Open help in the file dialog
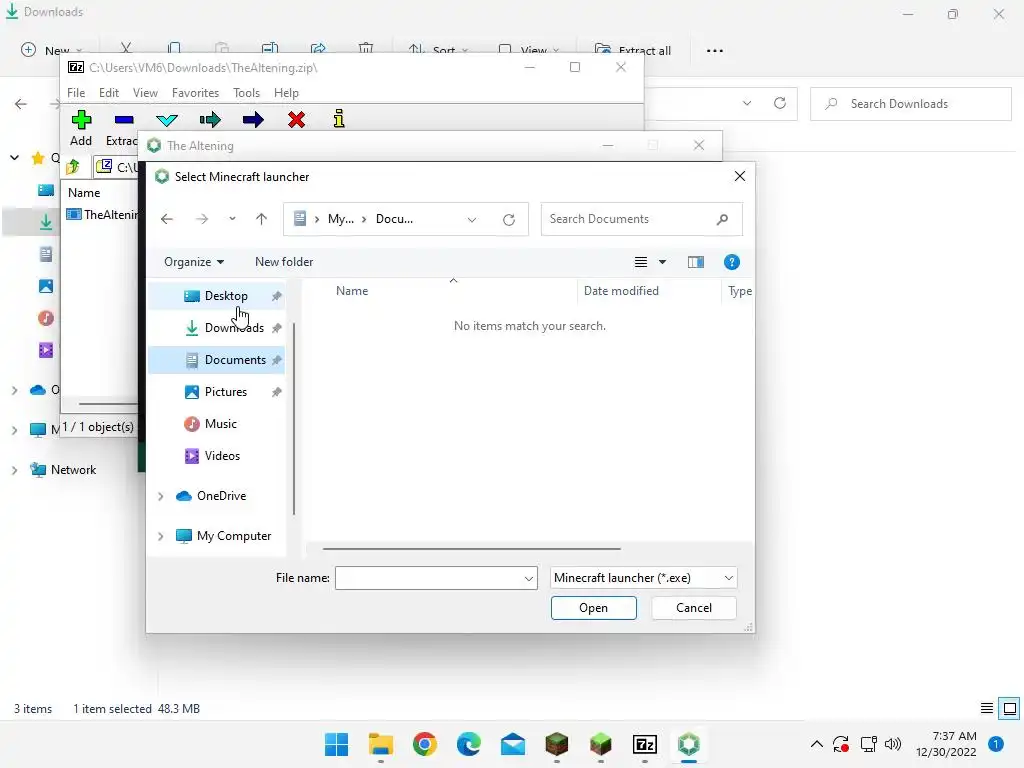 [x=731, y=262]
